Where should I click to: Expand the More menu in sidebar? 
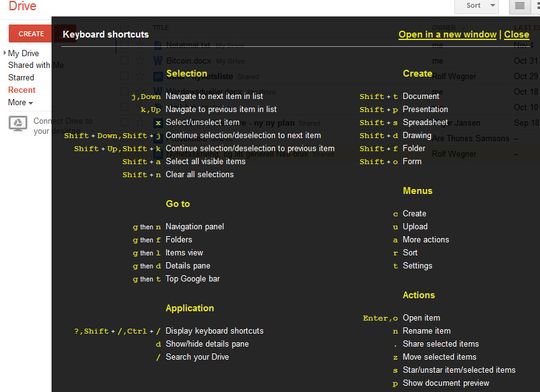click(20, 102)
